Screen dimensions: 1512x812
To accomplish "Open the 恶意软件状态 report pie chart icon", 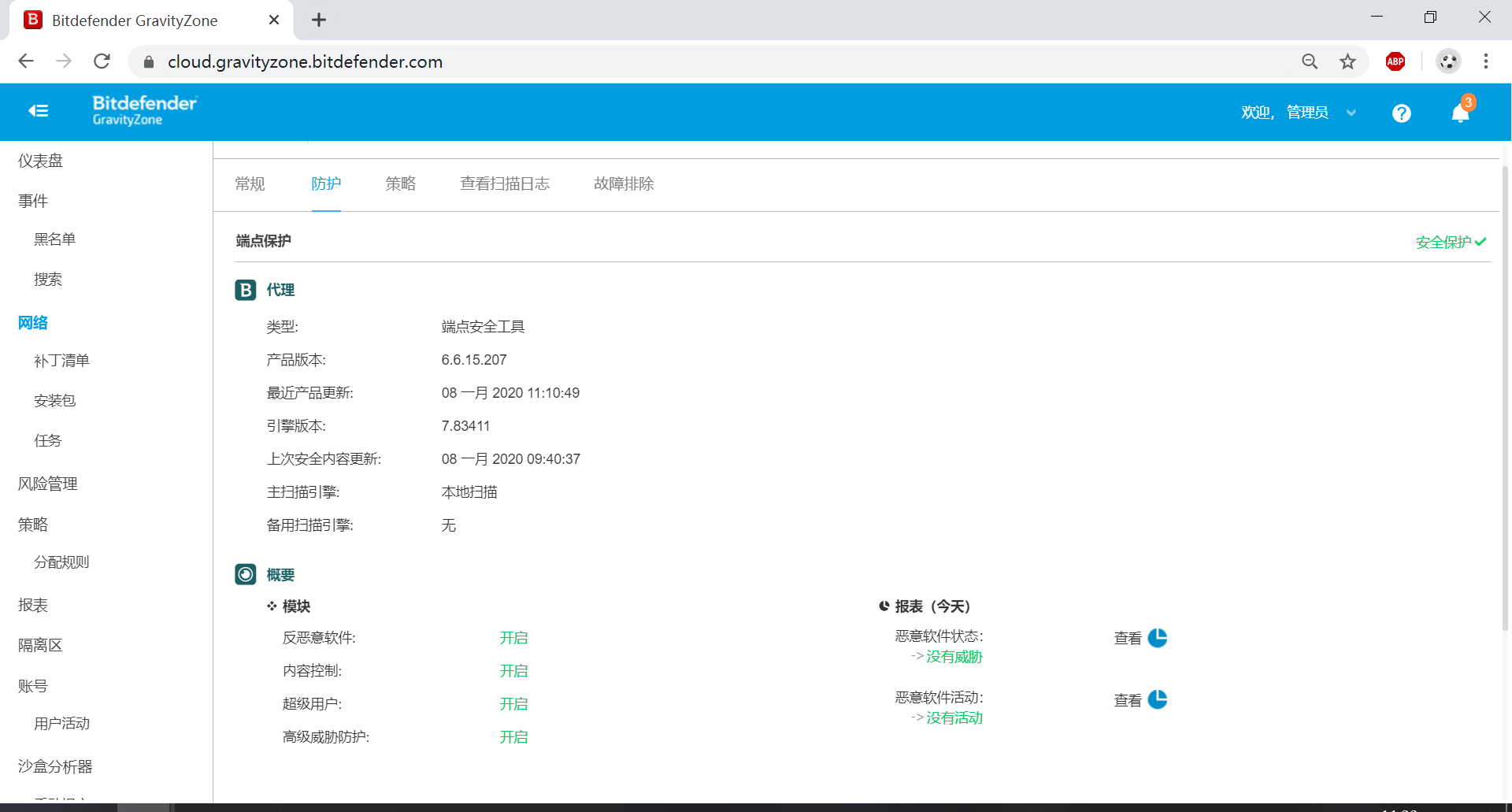I will click(1158, 638).
